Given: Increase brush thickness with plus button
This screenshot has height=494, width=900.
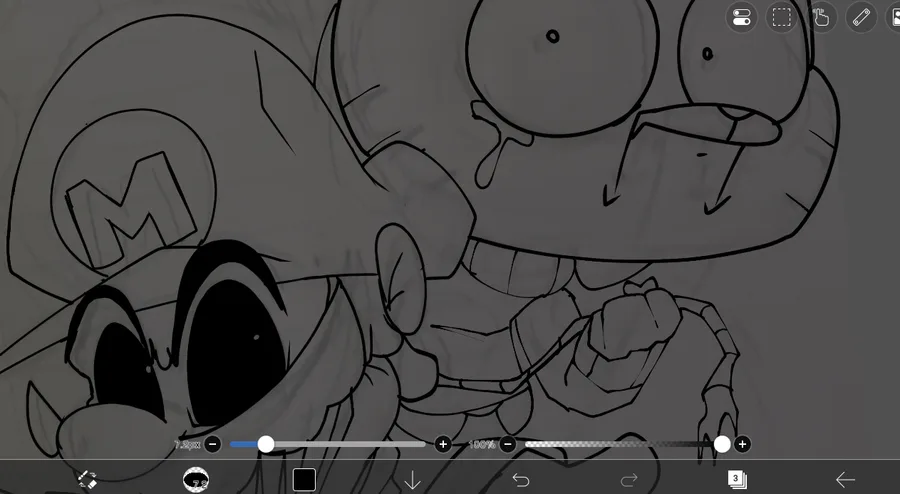Looking at the screenshot, I should pos(443,444).
